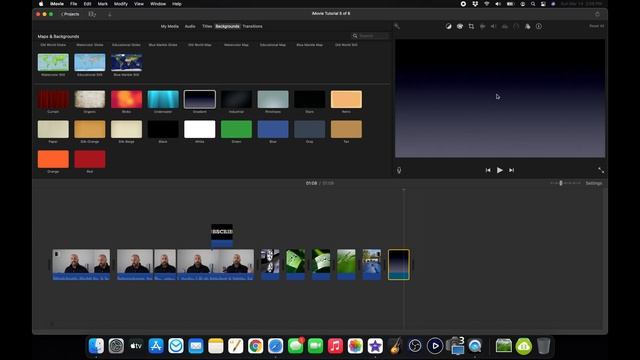The image size is (640, 360).
Task: Open the Help menu
Action: [x=177, y=4]
